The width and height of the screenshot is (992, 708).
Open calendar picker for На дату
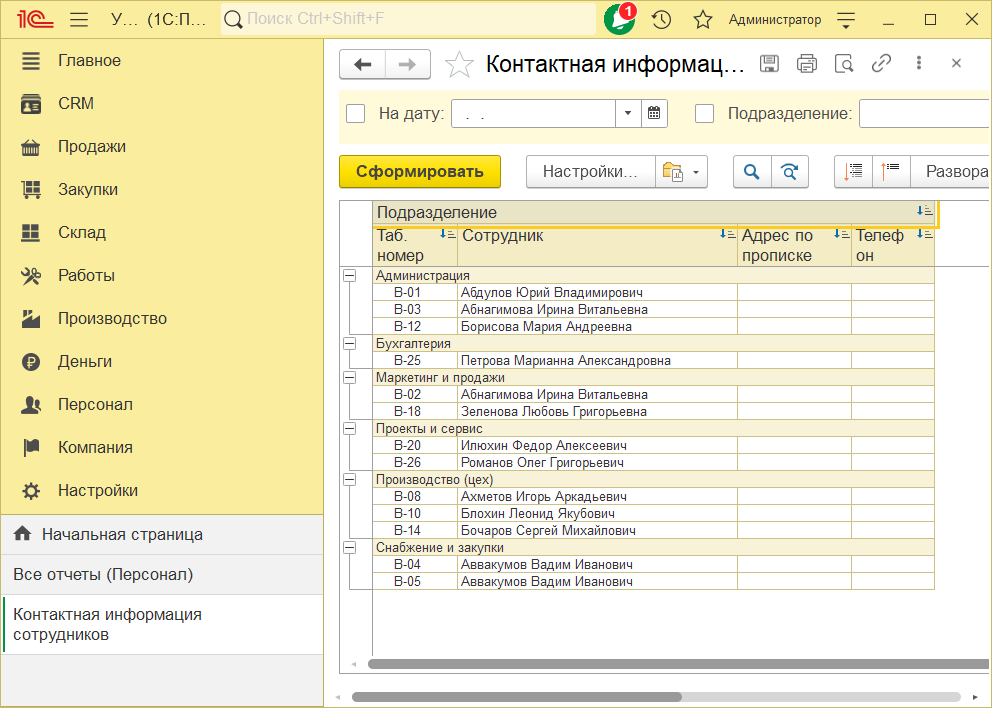coord(654,113)
